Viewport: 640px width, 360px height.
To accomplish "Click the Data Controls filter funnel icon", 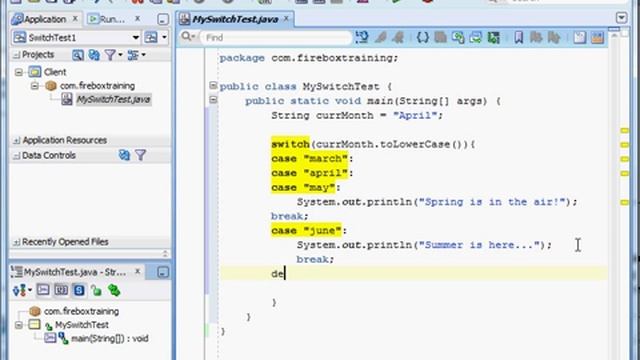I will click(140, 155).
